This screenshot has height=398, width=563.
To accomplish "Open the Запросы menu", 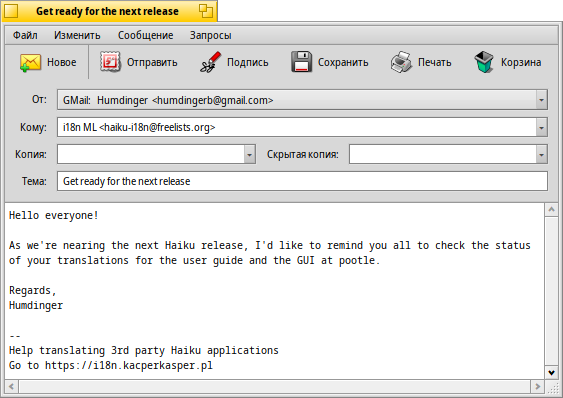I will [211, 35].
